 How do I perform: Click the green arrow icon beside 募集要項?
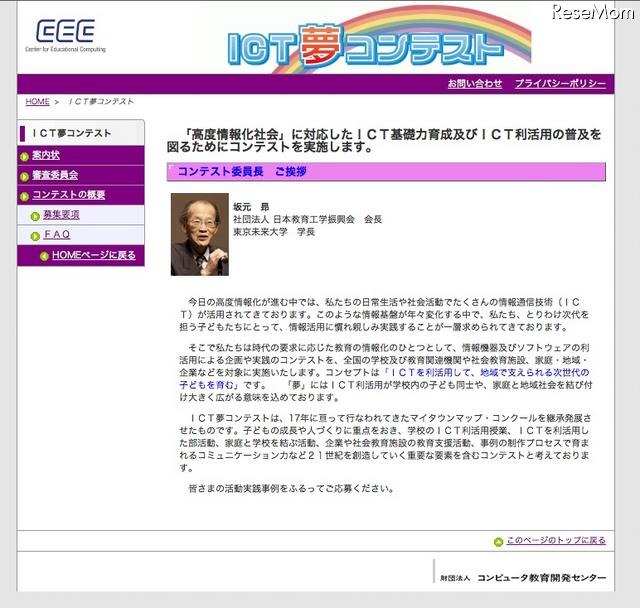[35, 216]
